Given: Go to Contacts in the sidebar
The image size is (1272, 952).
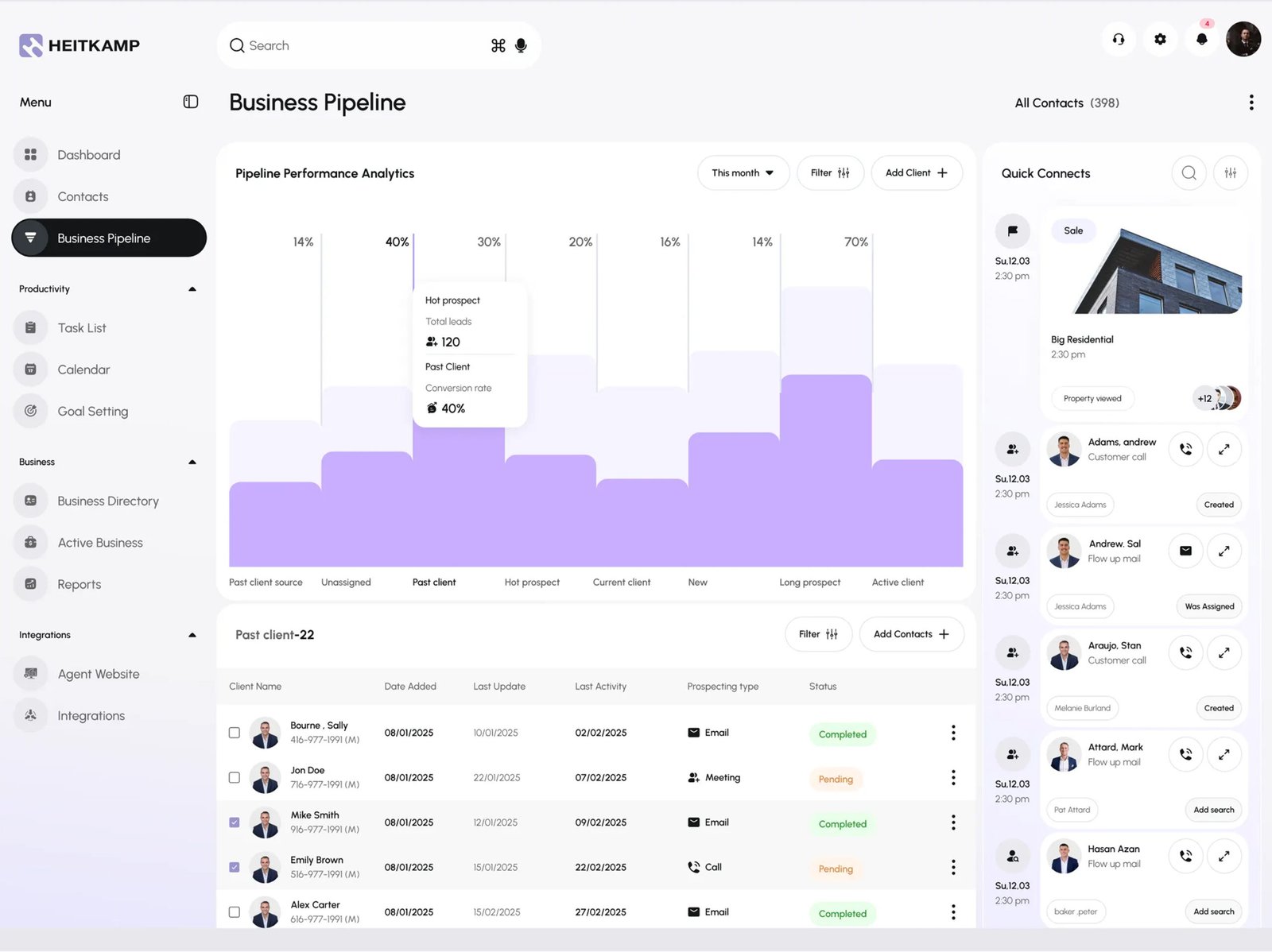Looking at the screenshot, I should pos(83,196).
